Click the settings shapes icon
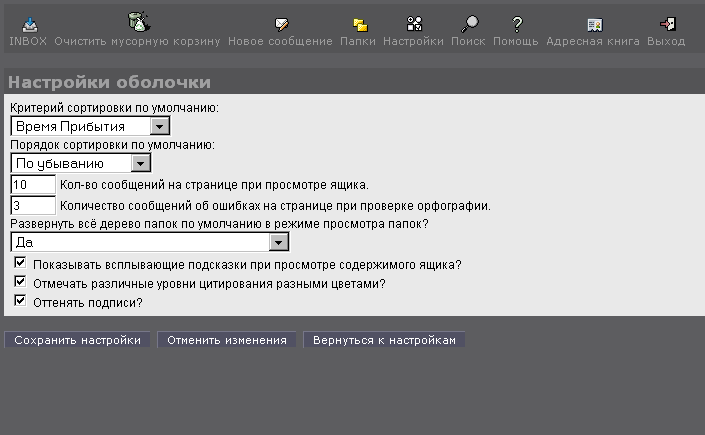Viewport: 705px width, 435px height. (x=414, y=23)
